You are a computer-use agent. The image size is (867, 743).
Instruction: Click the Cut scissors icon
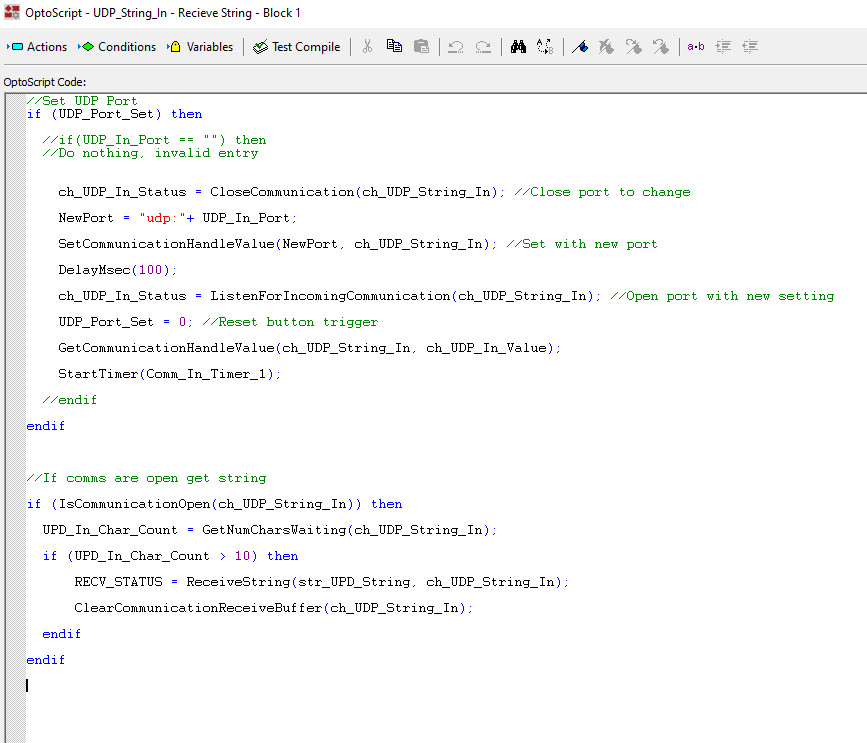pyautogui.click(x=367, y=46)
